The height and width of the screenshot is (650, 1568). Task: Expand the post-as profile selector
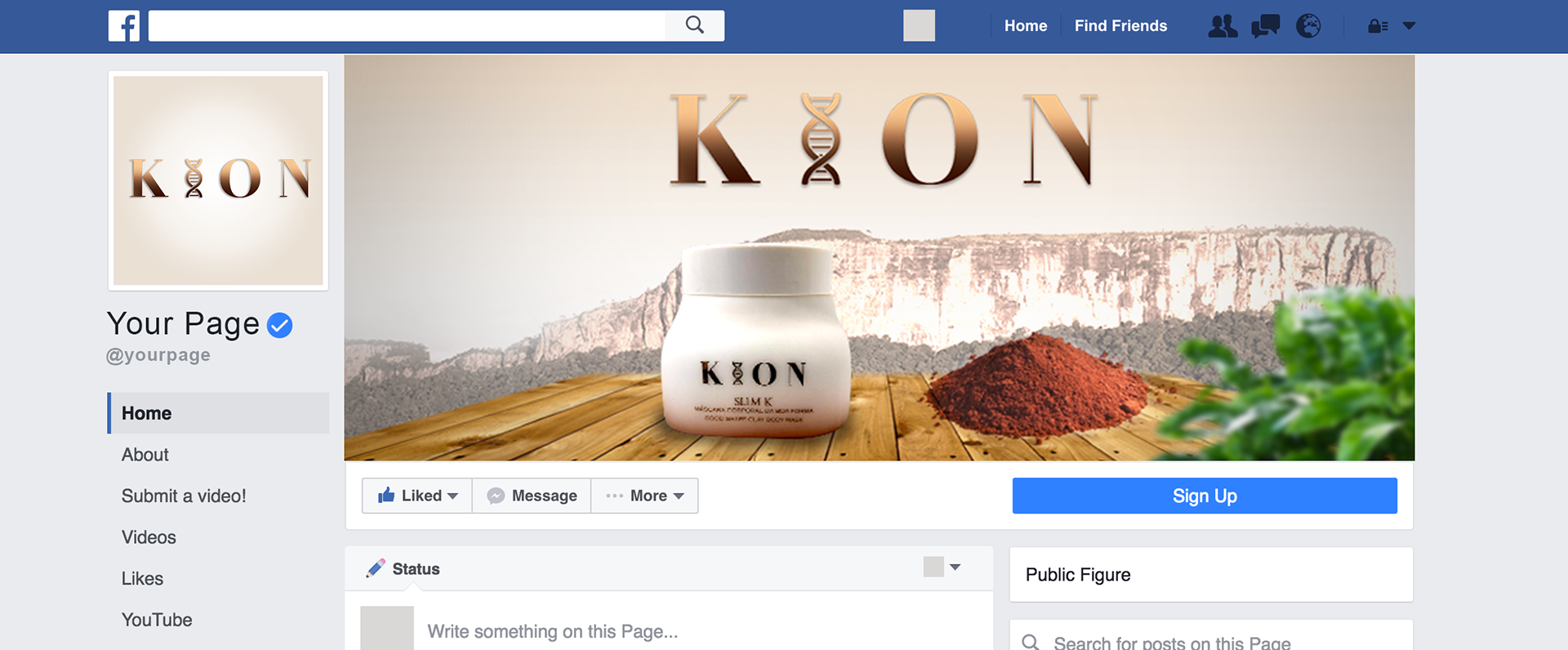click(x=942, y=567)
